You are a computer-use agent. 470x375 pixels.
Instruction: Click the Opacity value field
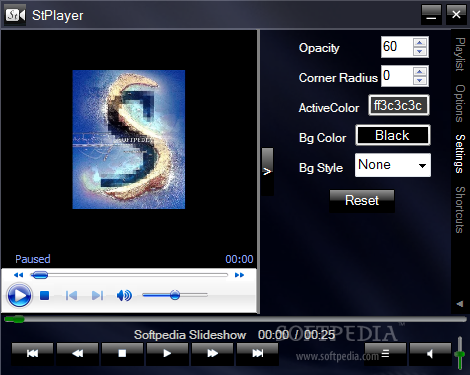coord(397,47)
